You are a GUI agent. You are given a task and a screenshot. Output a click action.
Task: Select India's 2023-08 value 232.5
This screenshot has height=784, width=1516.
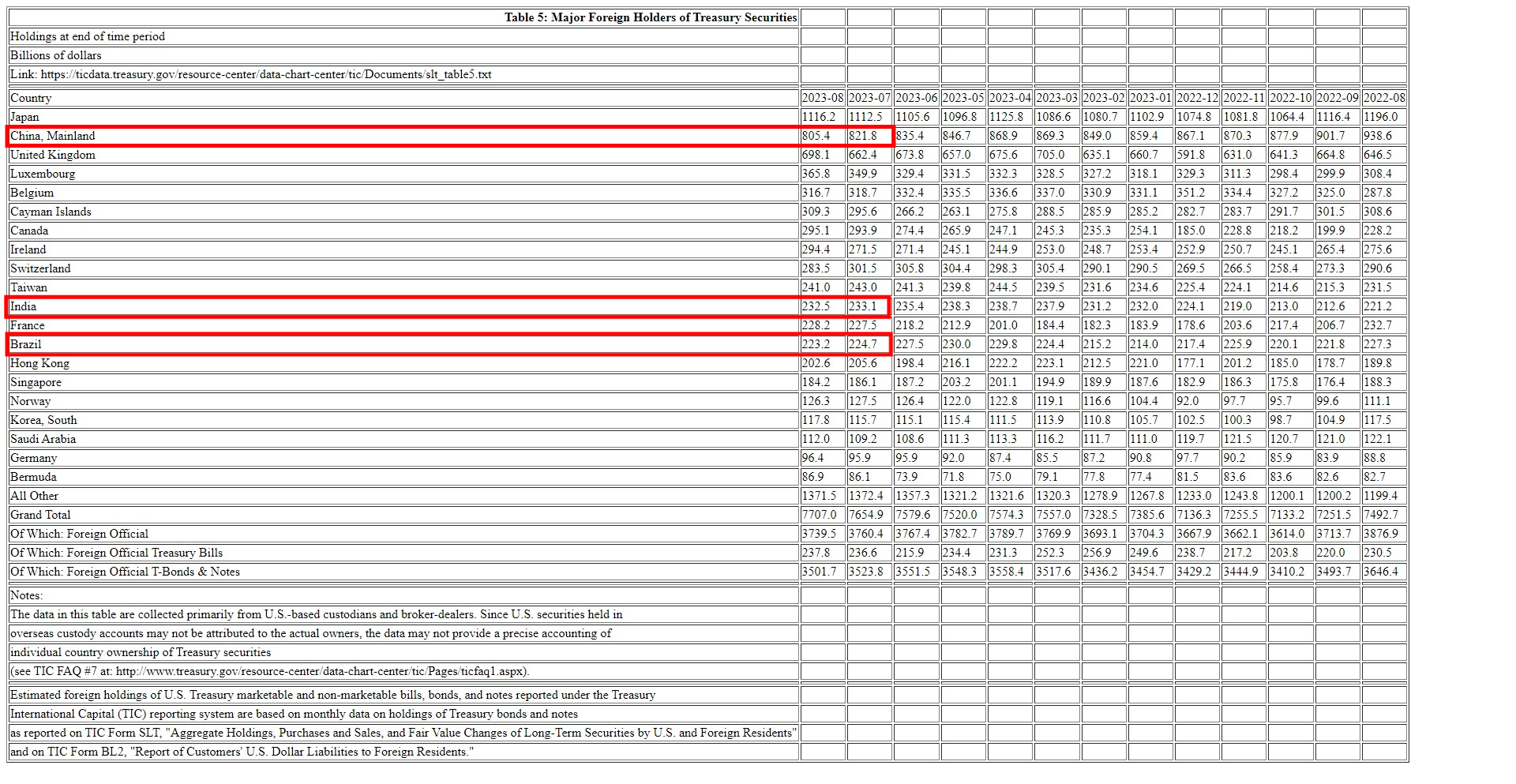[x=823, y=306]
